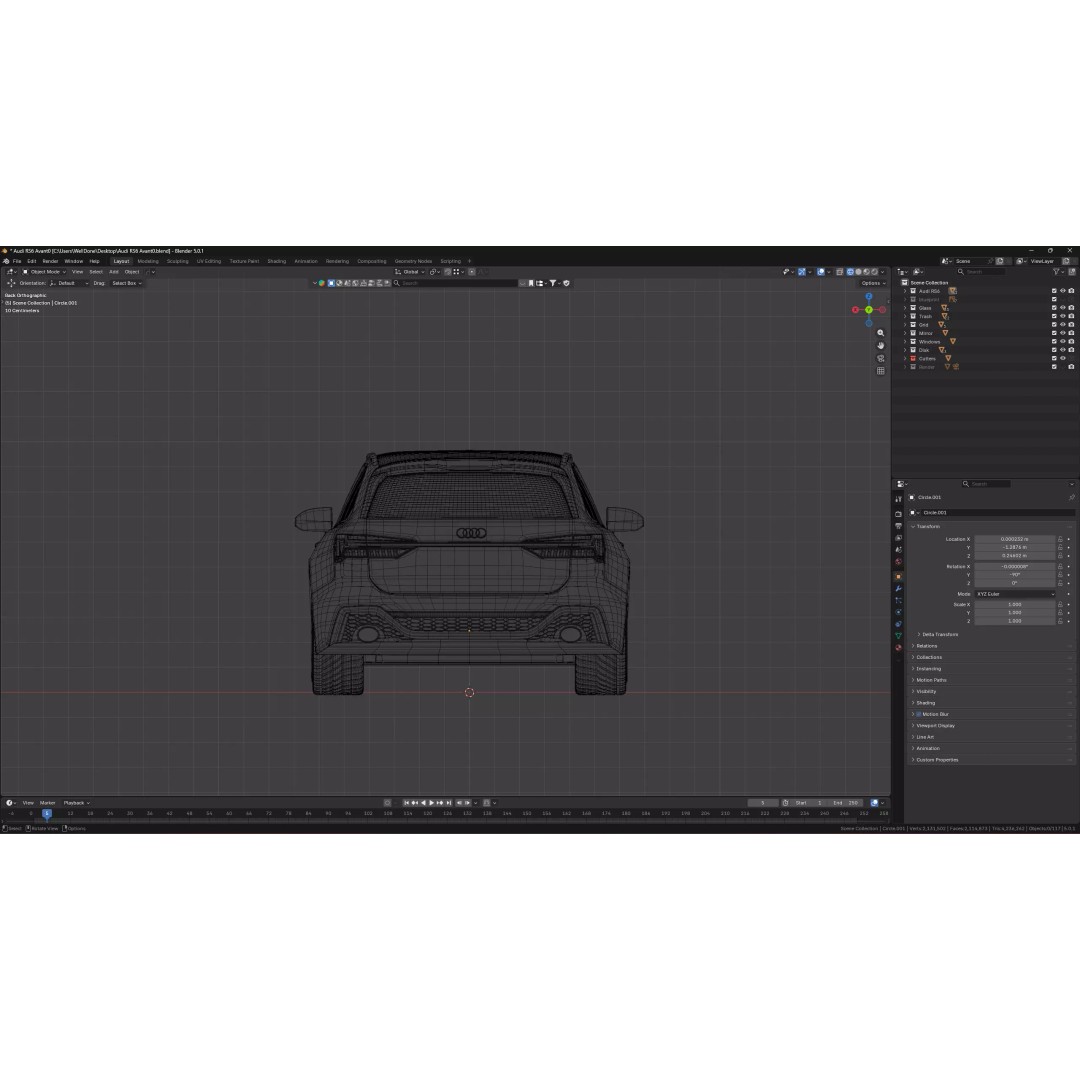Open the File menu

point(17,262)
